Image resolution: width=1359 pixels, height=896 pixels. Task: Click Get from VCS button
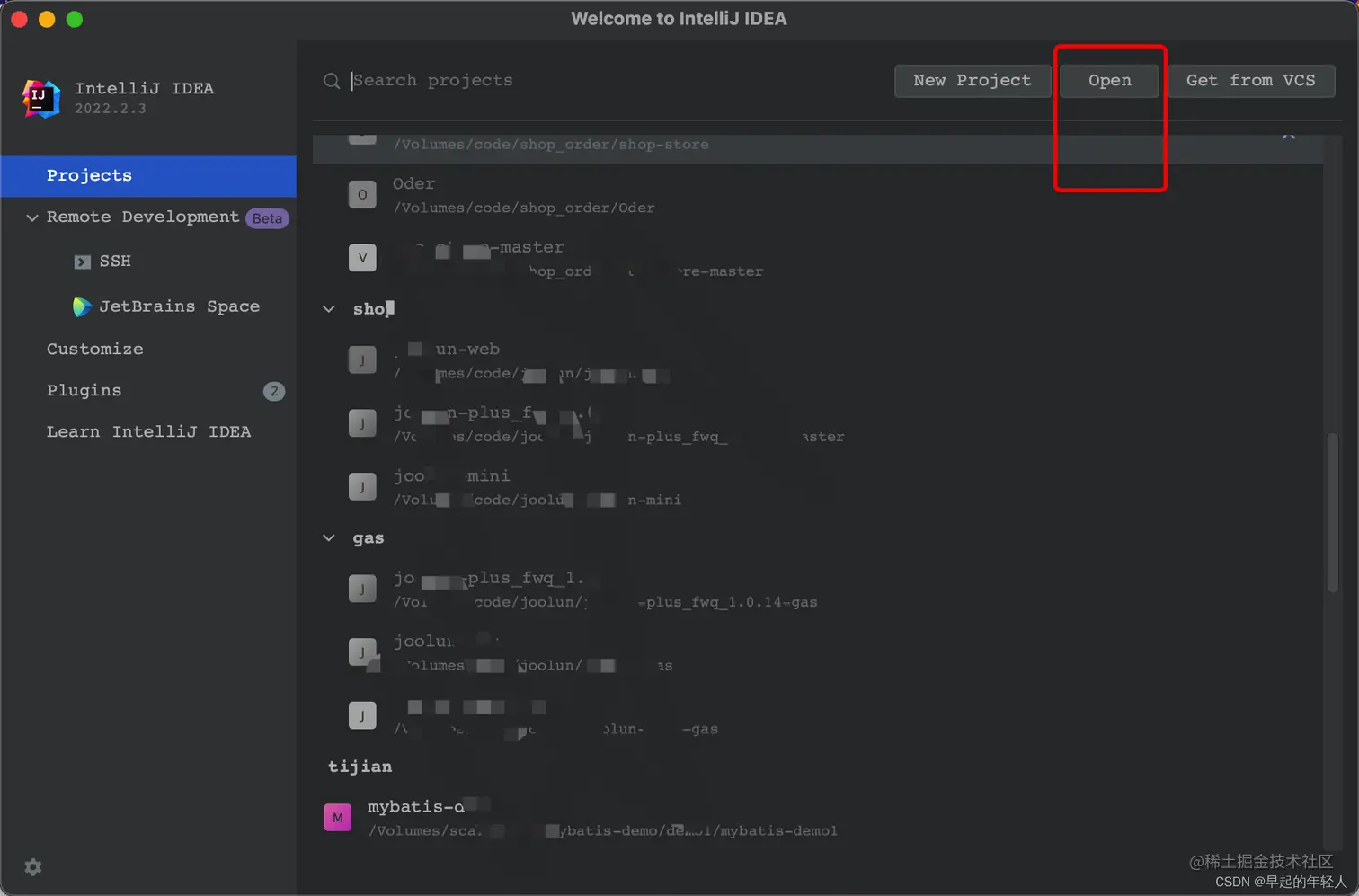point(1250,81)
